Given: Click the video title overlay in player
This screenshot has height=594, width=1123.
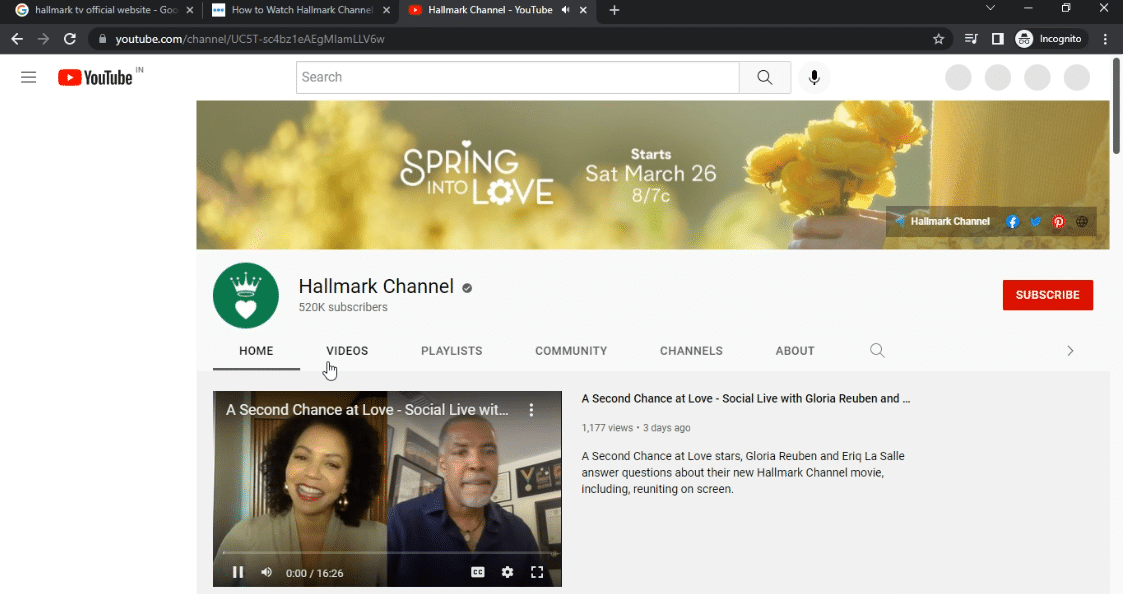Looking at the screenshot, I should tap(367, 410).
